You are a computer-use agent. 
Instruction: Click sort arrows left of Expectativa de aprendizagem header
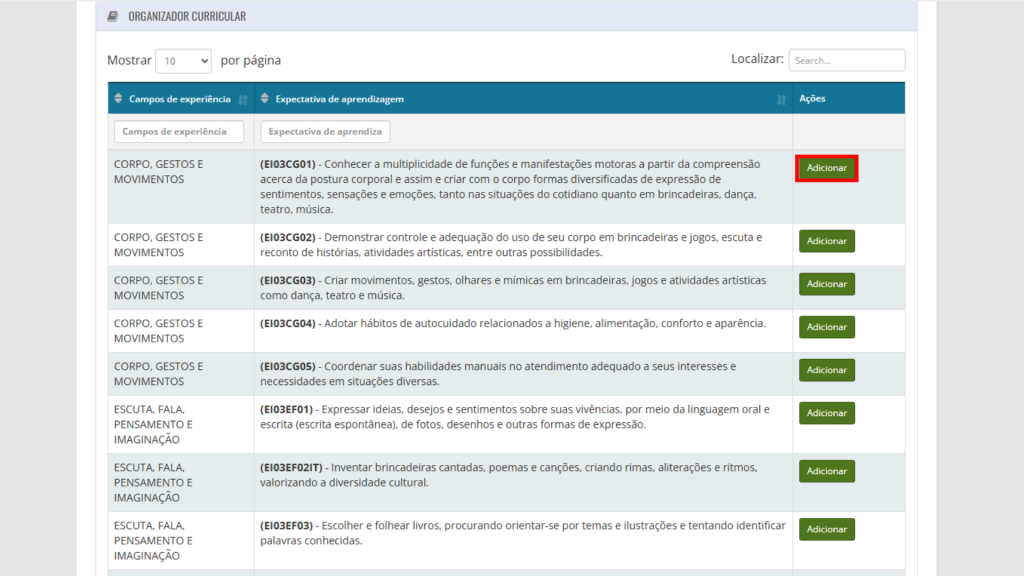265,99
